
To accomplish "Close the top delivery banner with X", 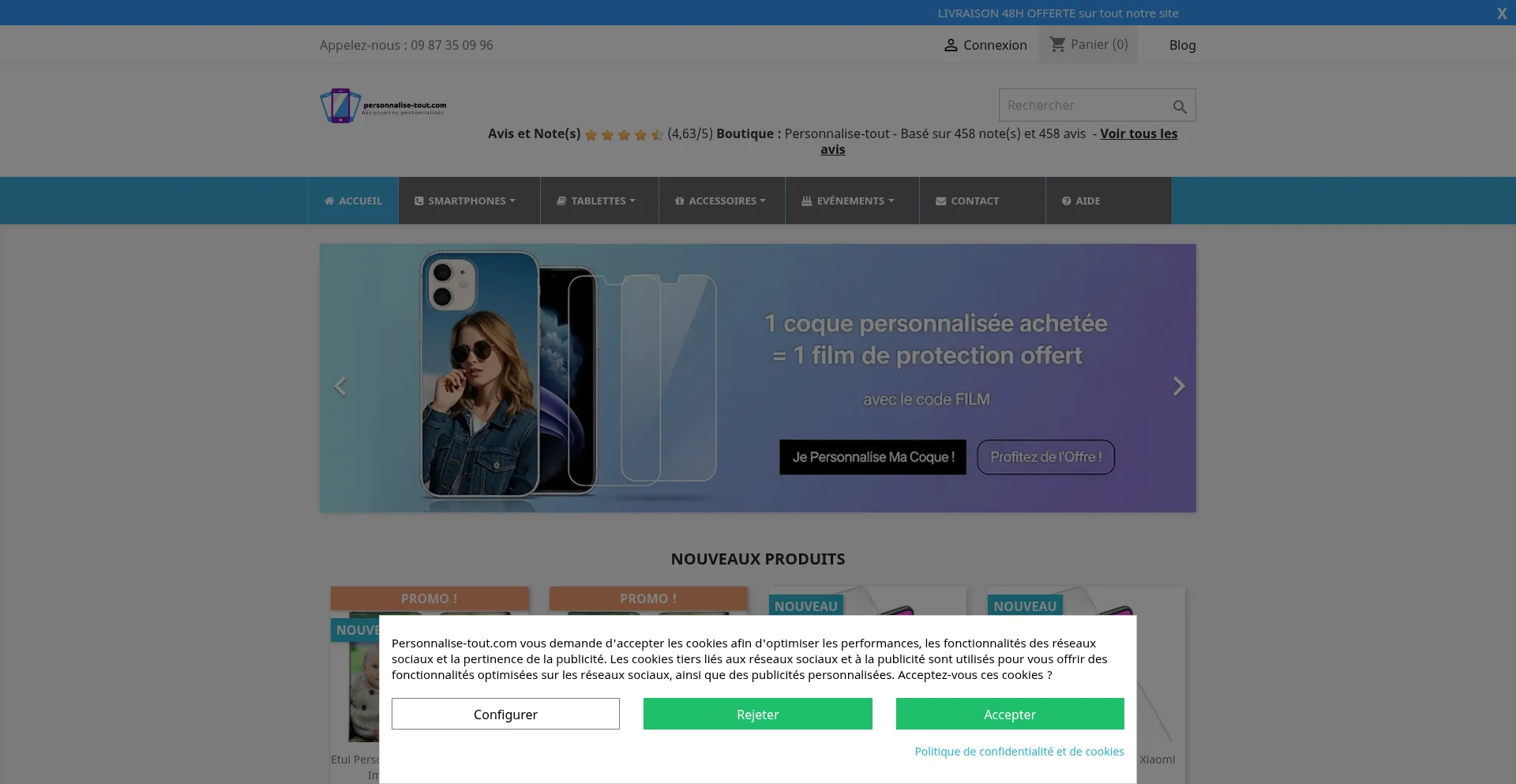I will (1502, 13).
